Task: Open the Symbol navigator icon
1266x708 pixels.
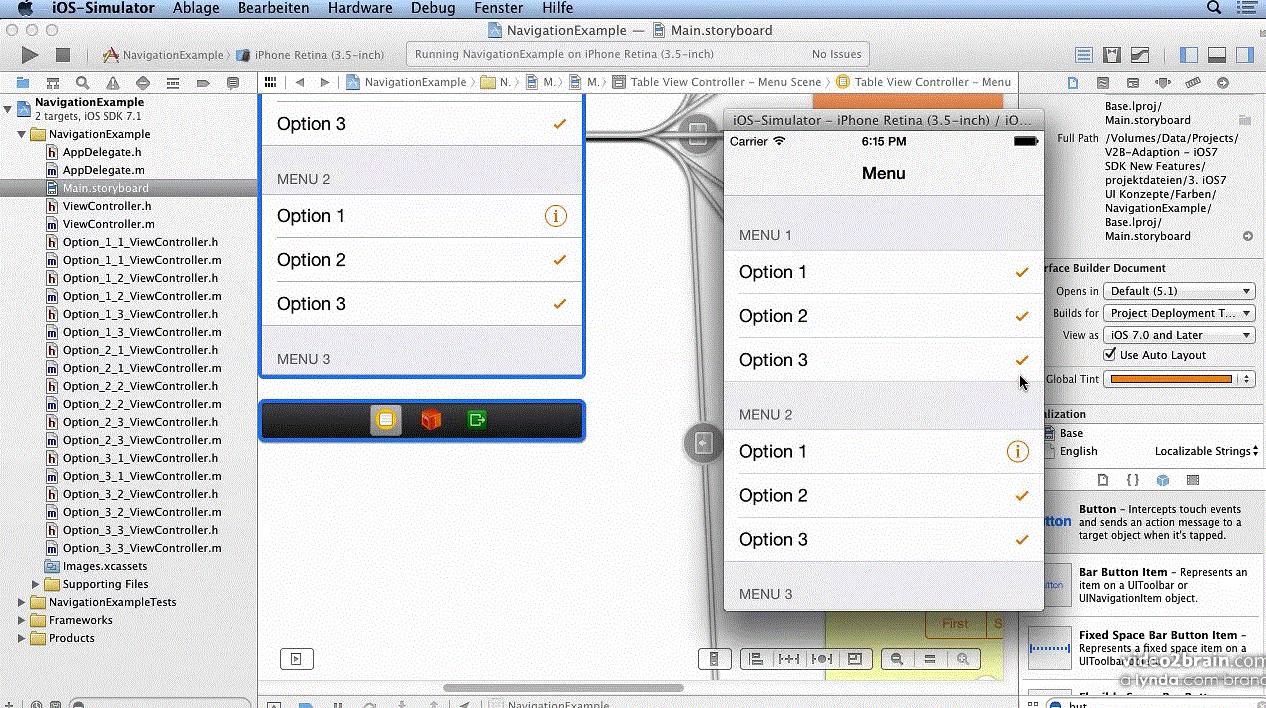Action: pos(52,83)
